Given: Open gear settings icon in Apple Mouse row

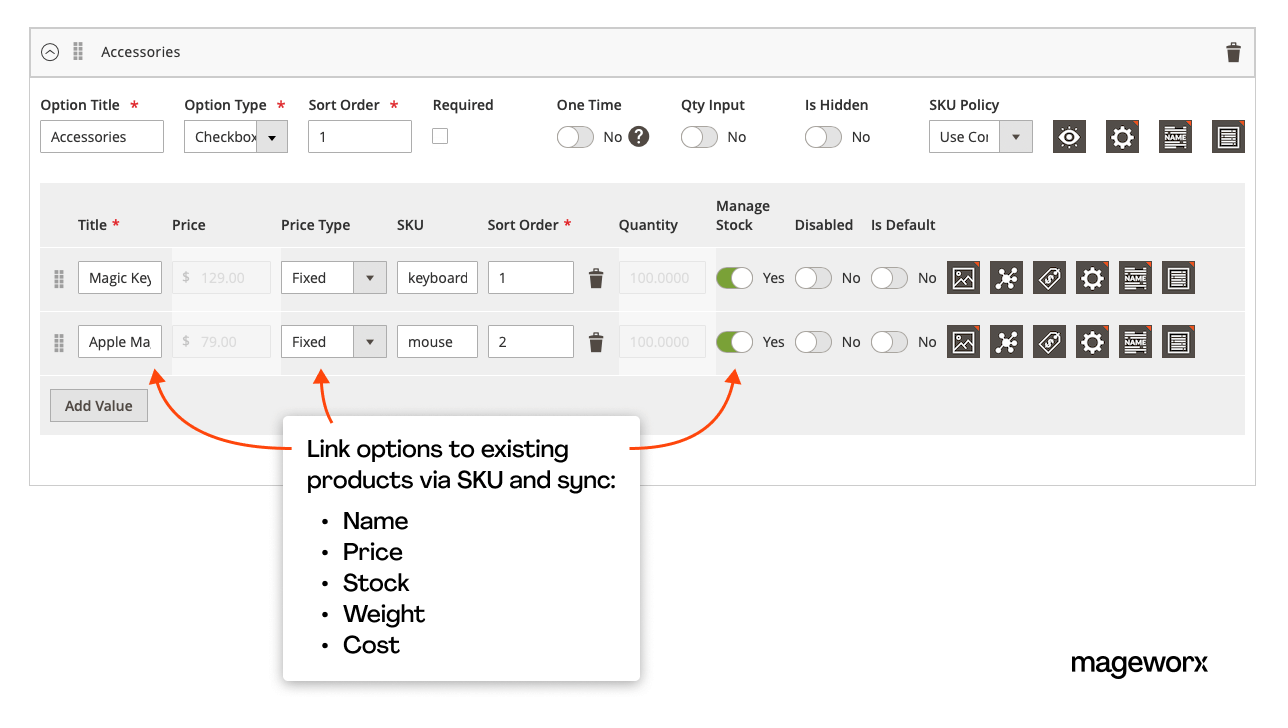Looking at the screenshot, I should pyautogui.click(x=1092, y=342).
